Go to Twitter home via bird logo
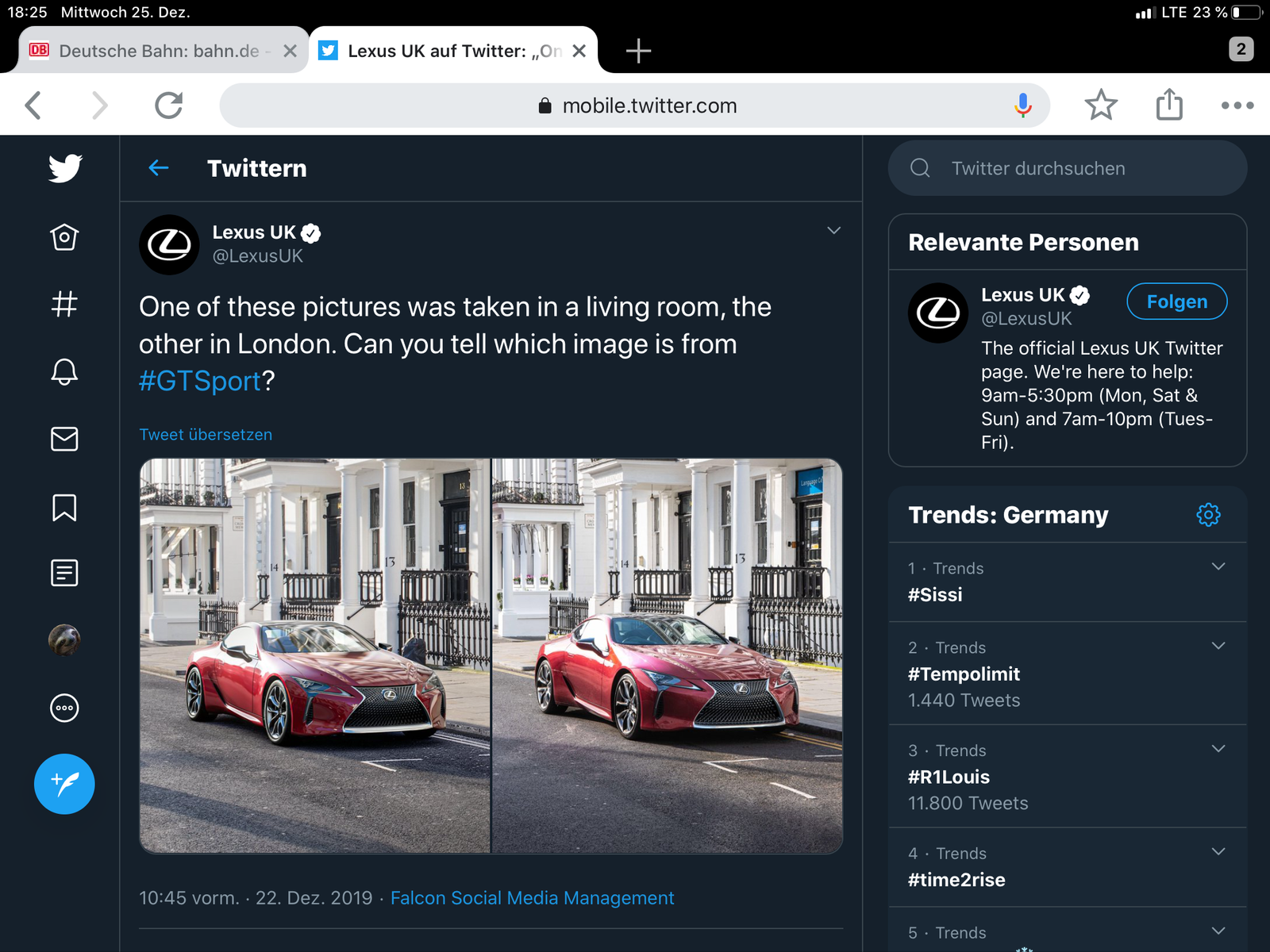 pos(65,168)
